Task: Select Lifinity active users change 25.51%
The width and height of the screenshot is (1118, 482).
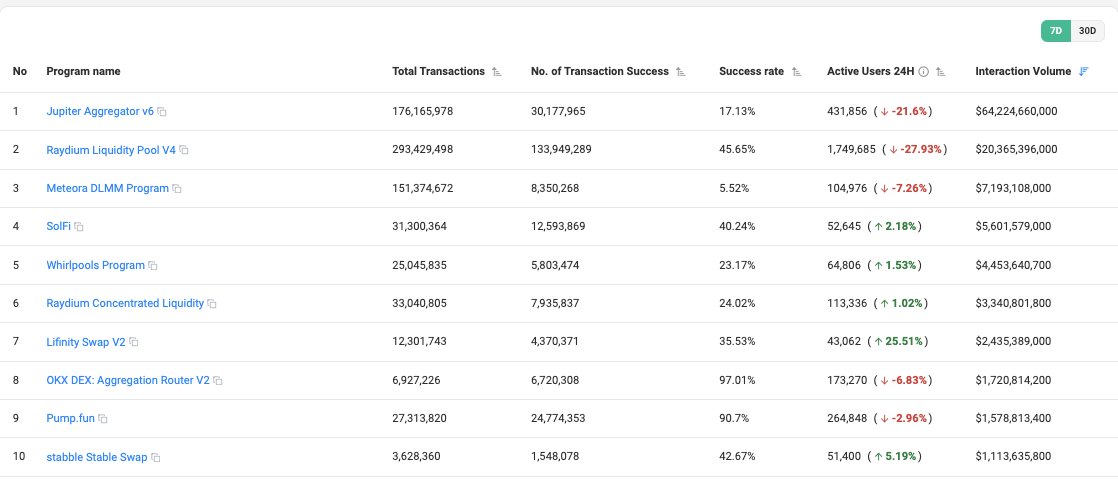Action: [901, 342]
